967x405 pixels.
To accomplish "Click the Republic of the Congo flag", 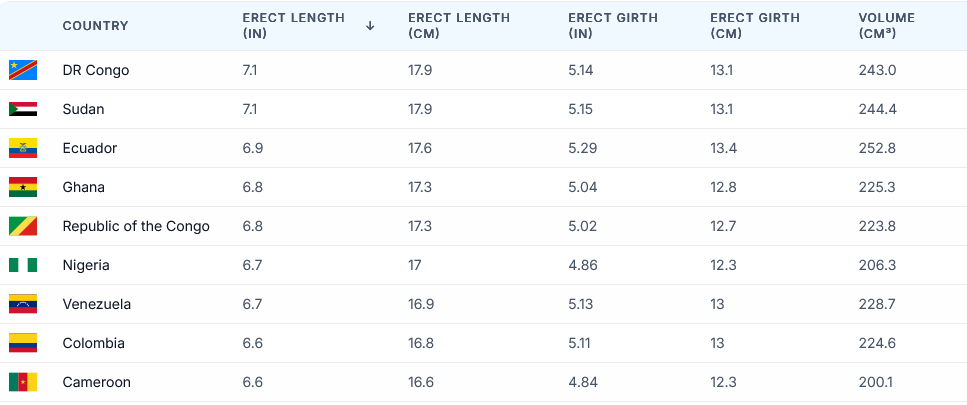I will (23, 226).
